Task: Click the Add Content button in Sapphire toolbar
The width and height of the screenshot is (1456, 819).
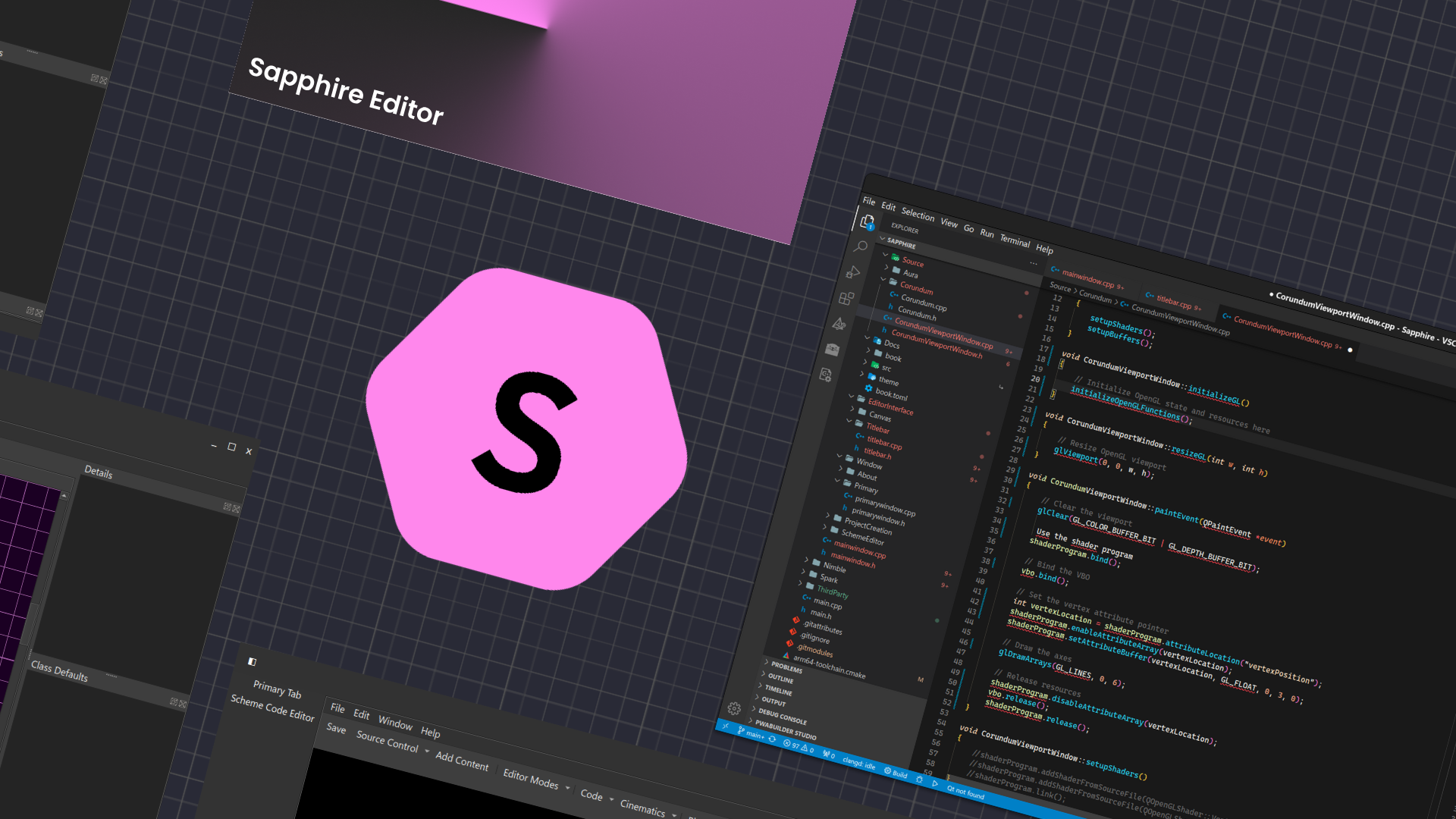Action: [462, 761]
